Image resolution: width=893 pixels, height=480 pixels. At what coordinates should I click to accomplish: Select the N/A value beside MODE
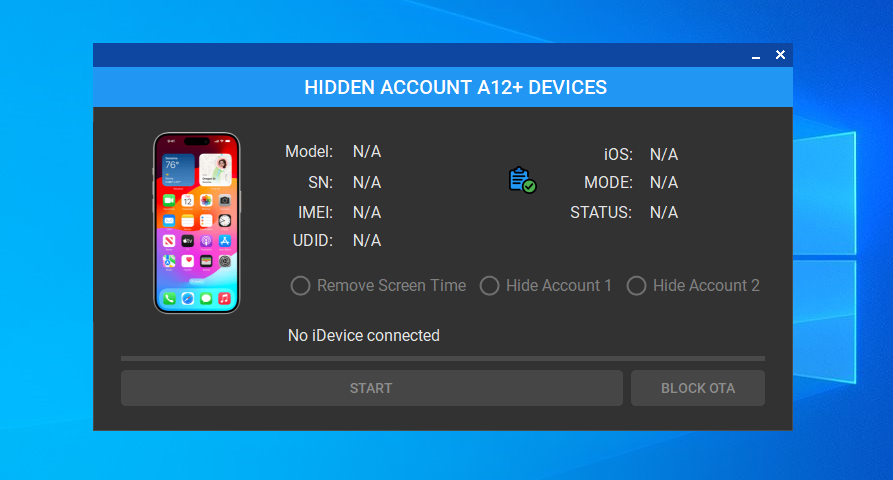664,182
